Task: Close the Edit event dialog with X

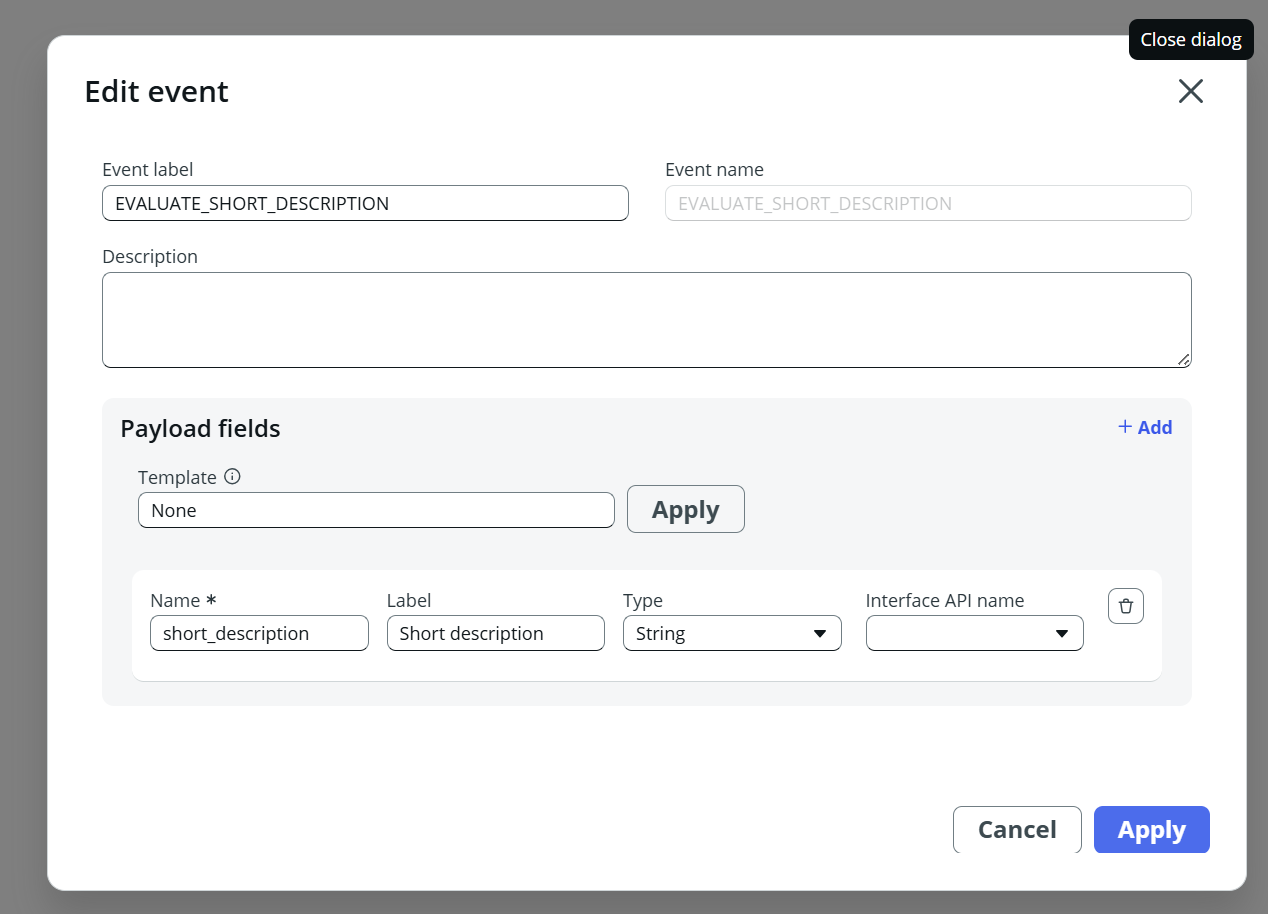Action: 1190,92
